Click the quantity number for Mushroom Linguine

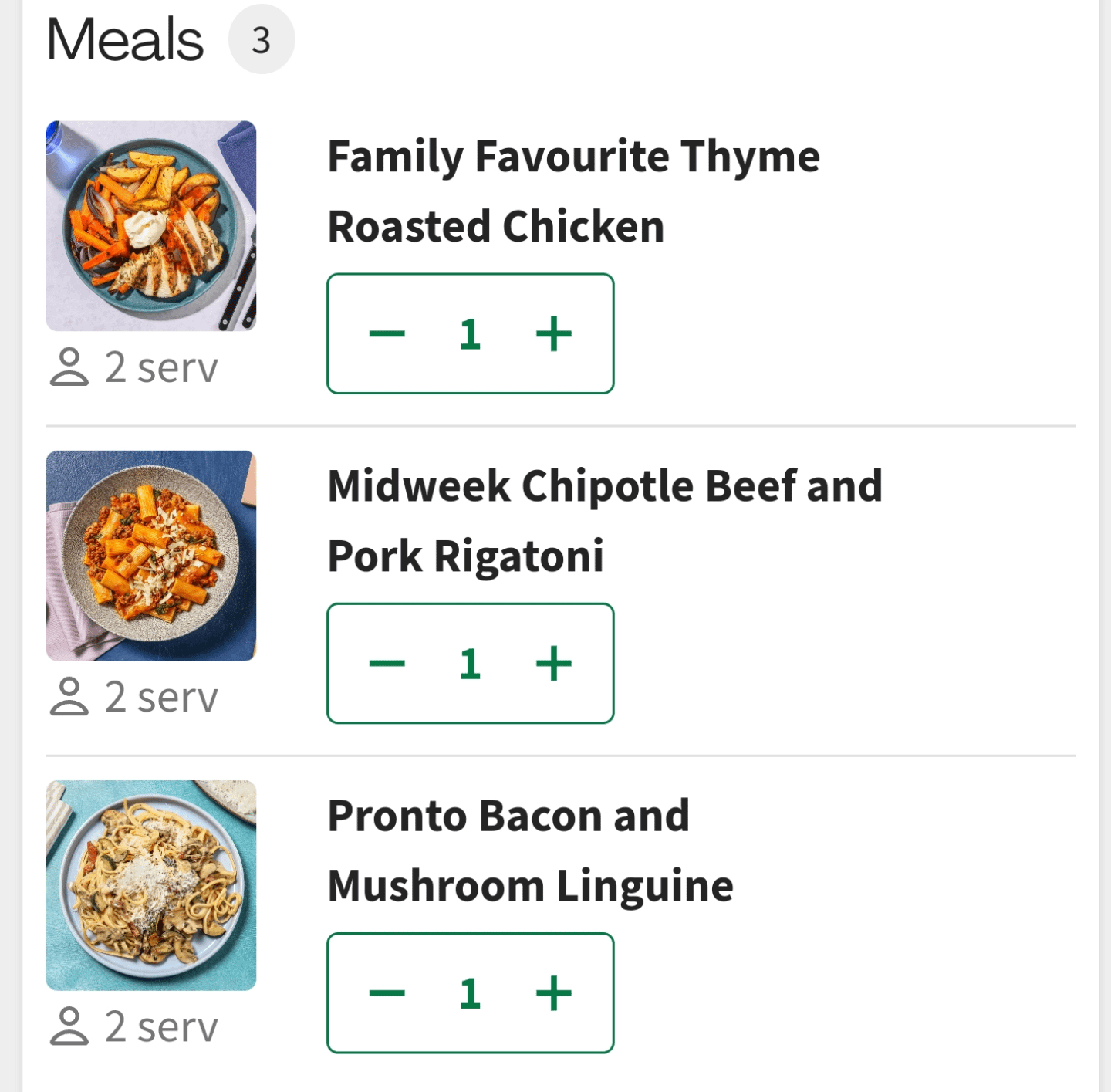pyautogui.click(x=471, y=993)
